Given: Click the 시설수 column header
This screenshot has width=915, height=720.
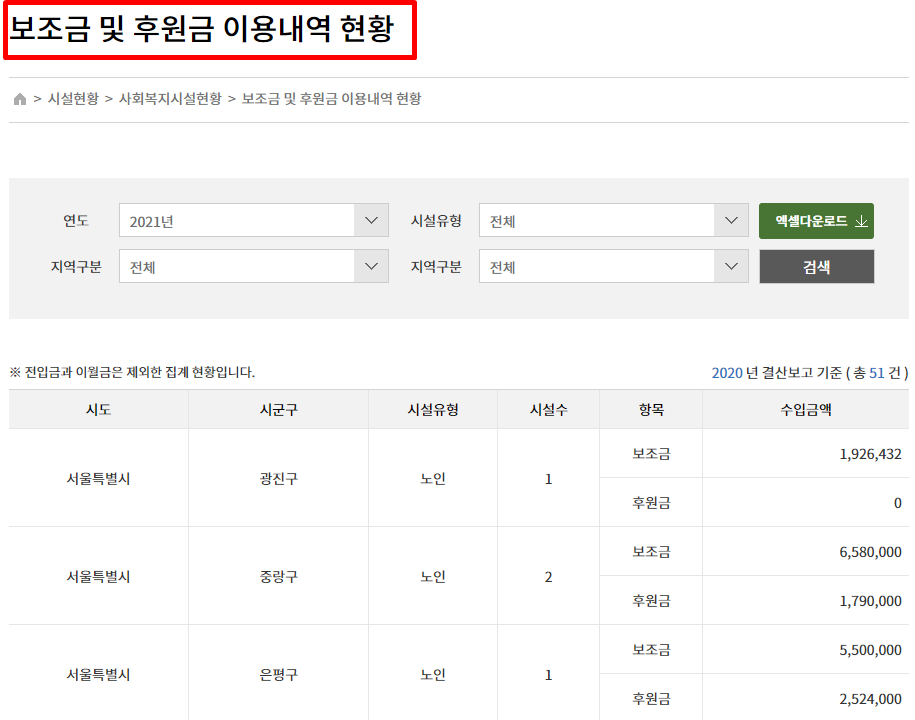Looking at the screenshot, I should point(549,410).
